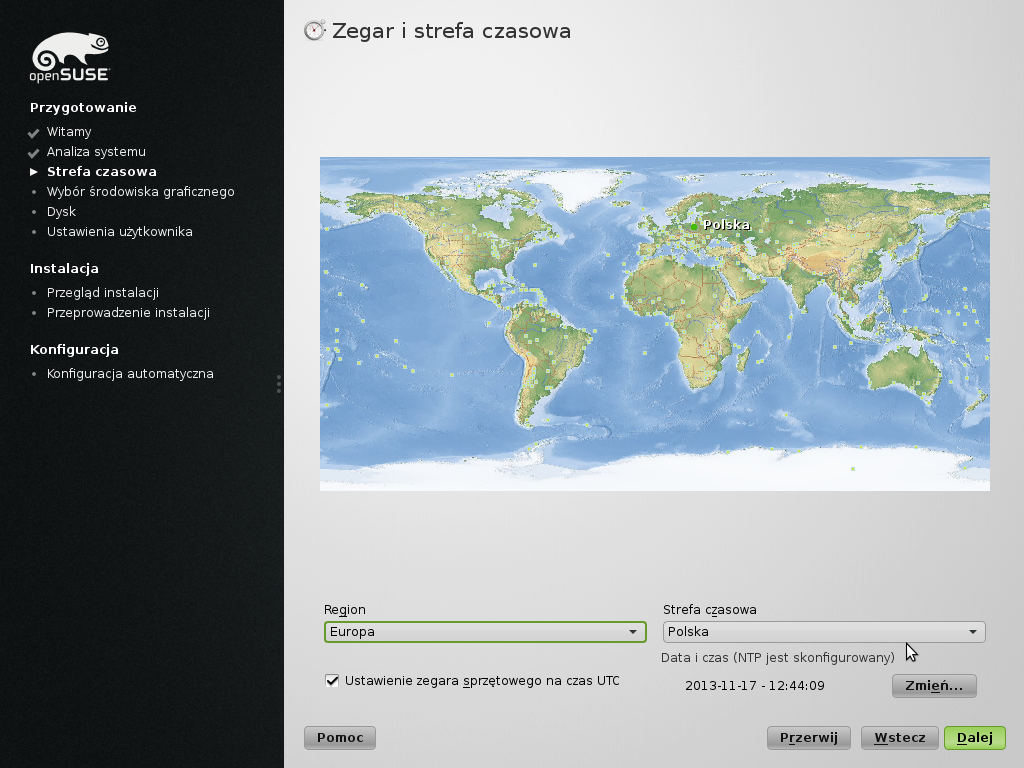This screenshot has width=1024, height=768.
Task: Click Przegląd instalacji in the sidebar
Action: 102,293
